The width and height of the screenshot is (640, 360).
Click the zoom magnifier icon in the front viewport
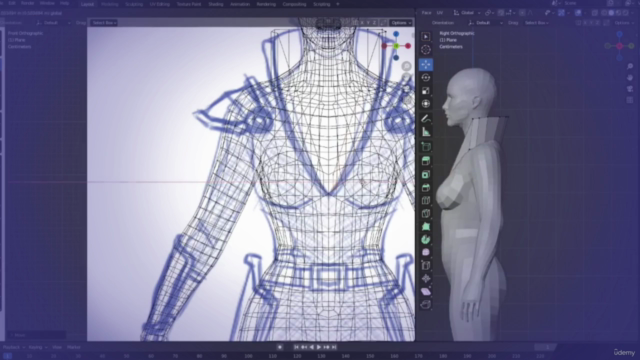(406, 66)
